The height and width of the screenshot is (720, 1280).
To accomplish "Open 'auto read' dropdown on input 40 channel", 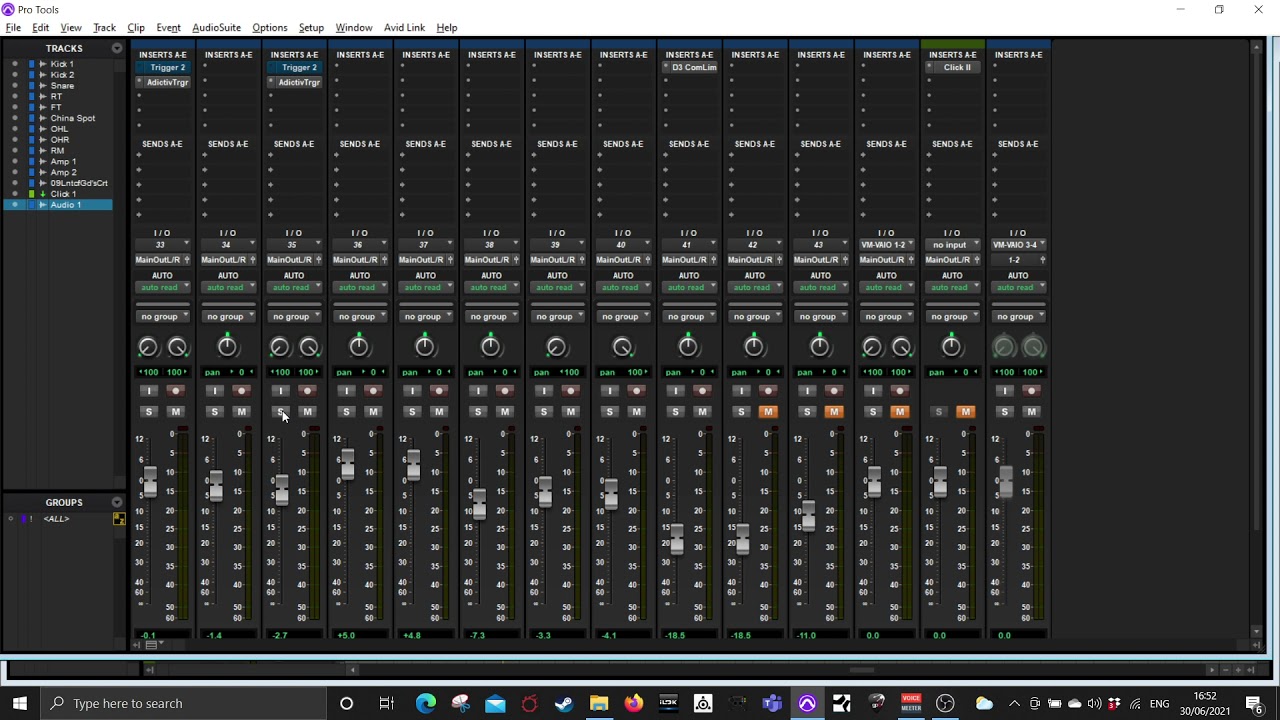I will tap(623, 288).
